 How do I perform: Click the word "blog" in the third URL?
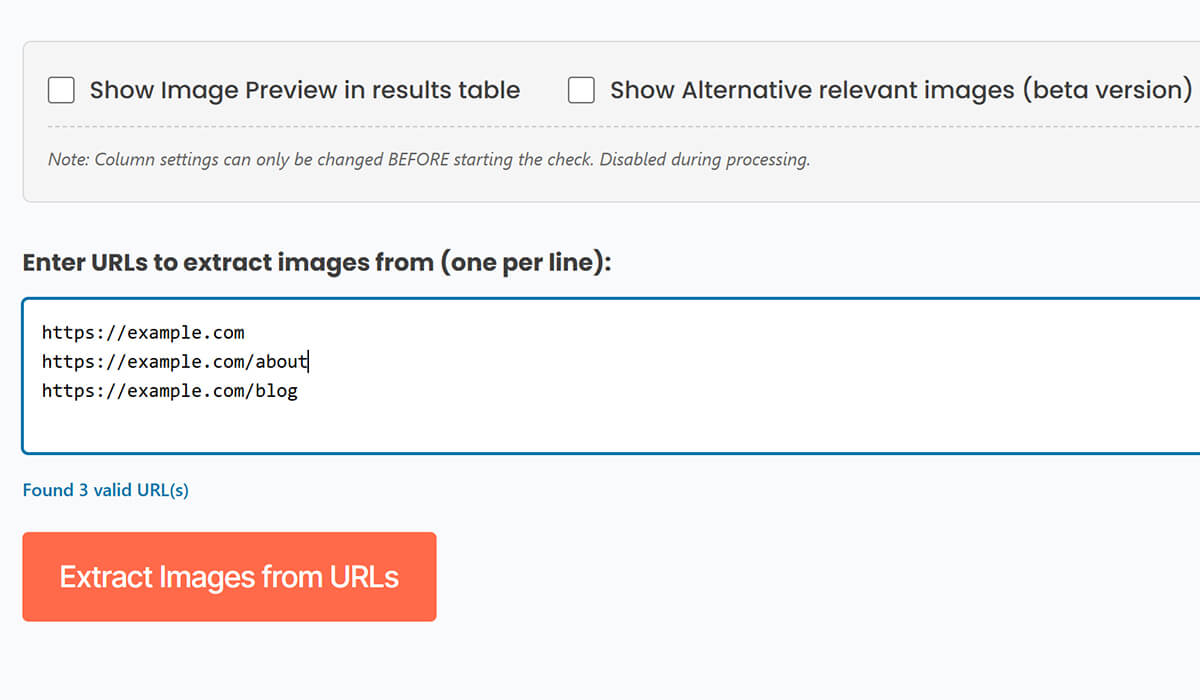pos(277,391)
